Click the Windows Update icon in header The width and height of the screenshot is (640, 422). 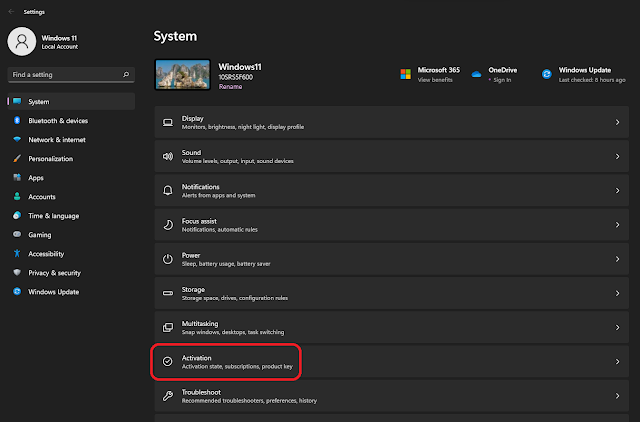pos(547,74)
